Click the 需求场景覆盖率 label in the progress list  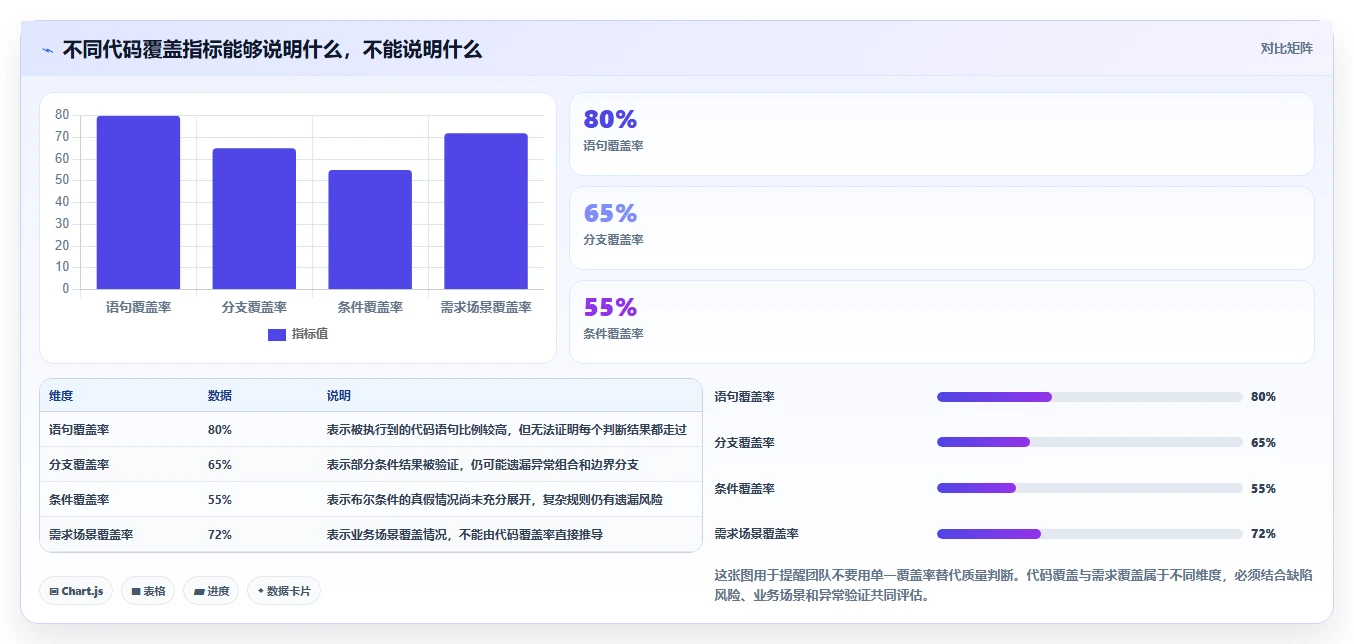[757, 534]
